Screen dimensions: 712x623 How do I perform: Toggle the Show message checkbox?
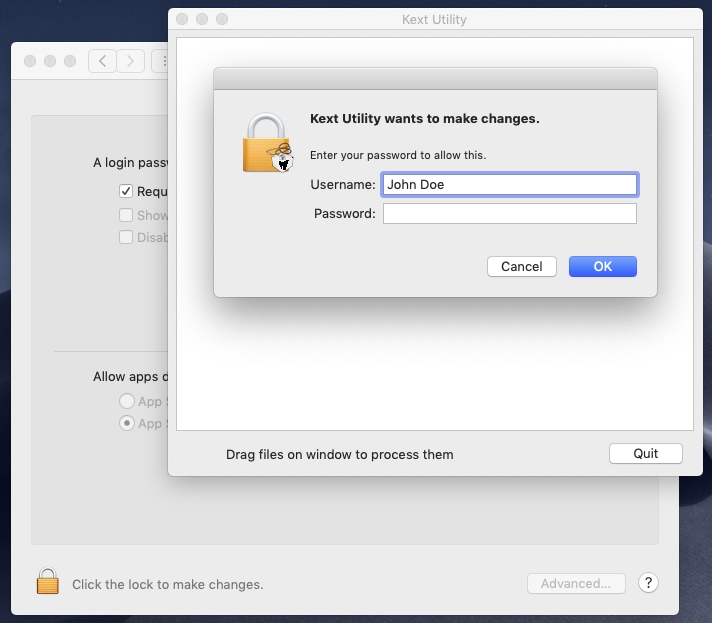point(126,215)
